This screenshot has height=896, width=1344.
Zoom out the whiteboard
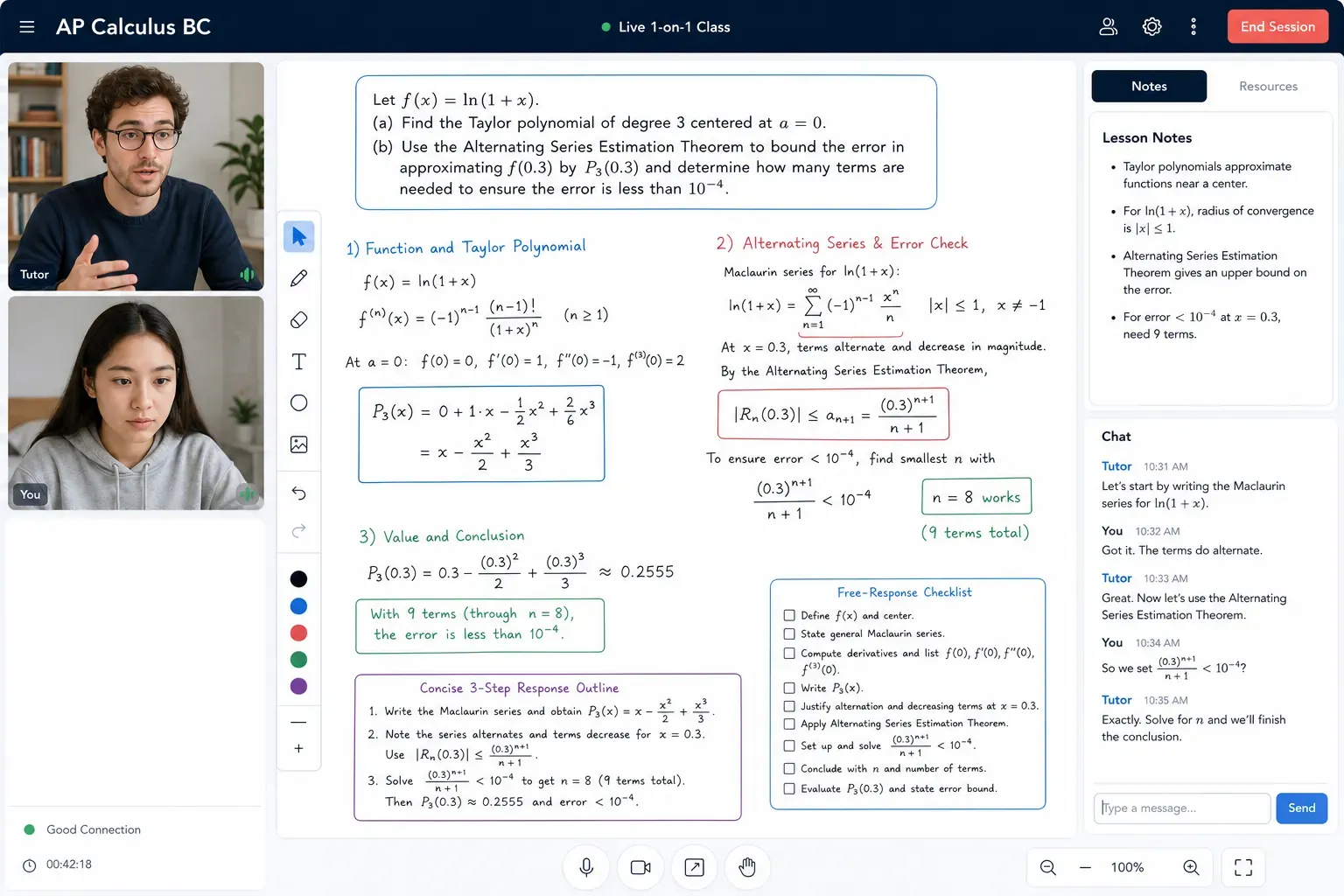click(1048, 867)
